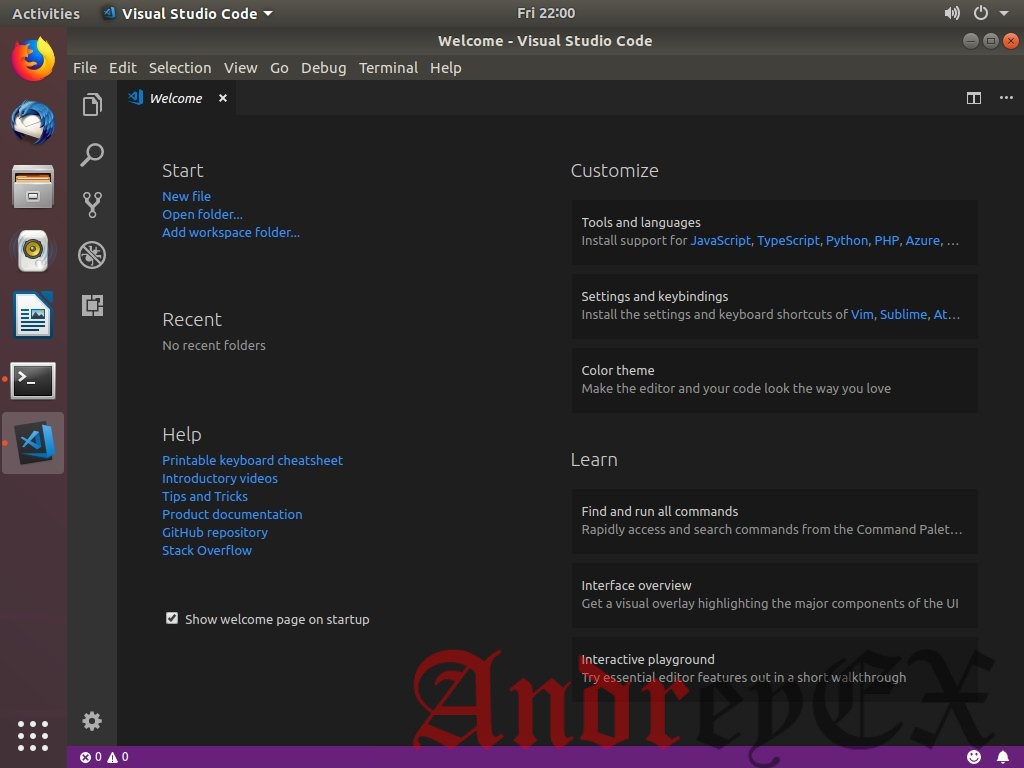Screen dimensions: 1024x768
Task: Install Azure support link
Action: [923, 240]
